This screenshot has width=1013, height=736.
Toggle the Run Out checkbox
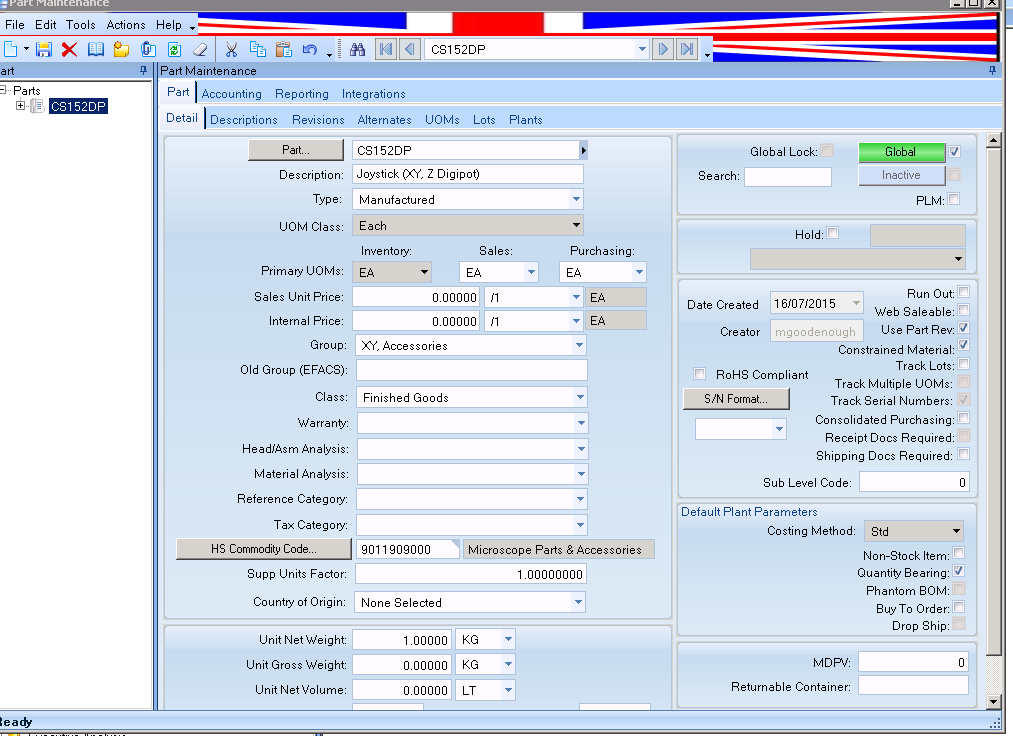[x=963, y=293]
